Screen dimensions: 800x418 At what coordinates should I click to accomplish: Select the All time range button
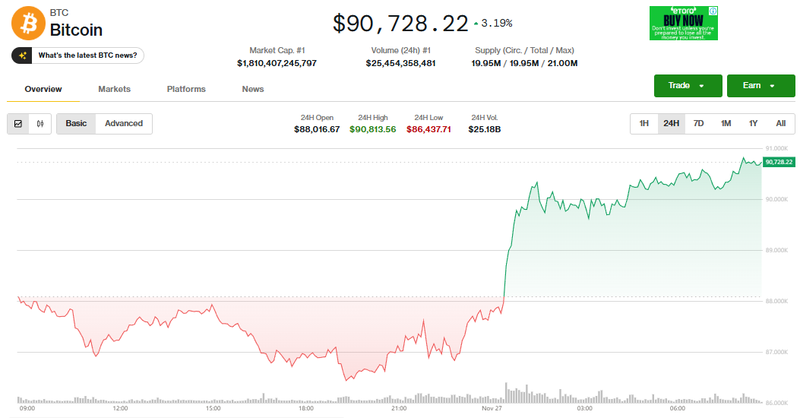tap(780, 124)
